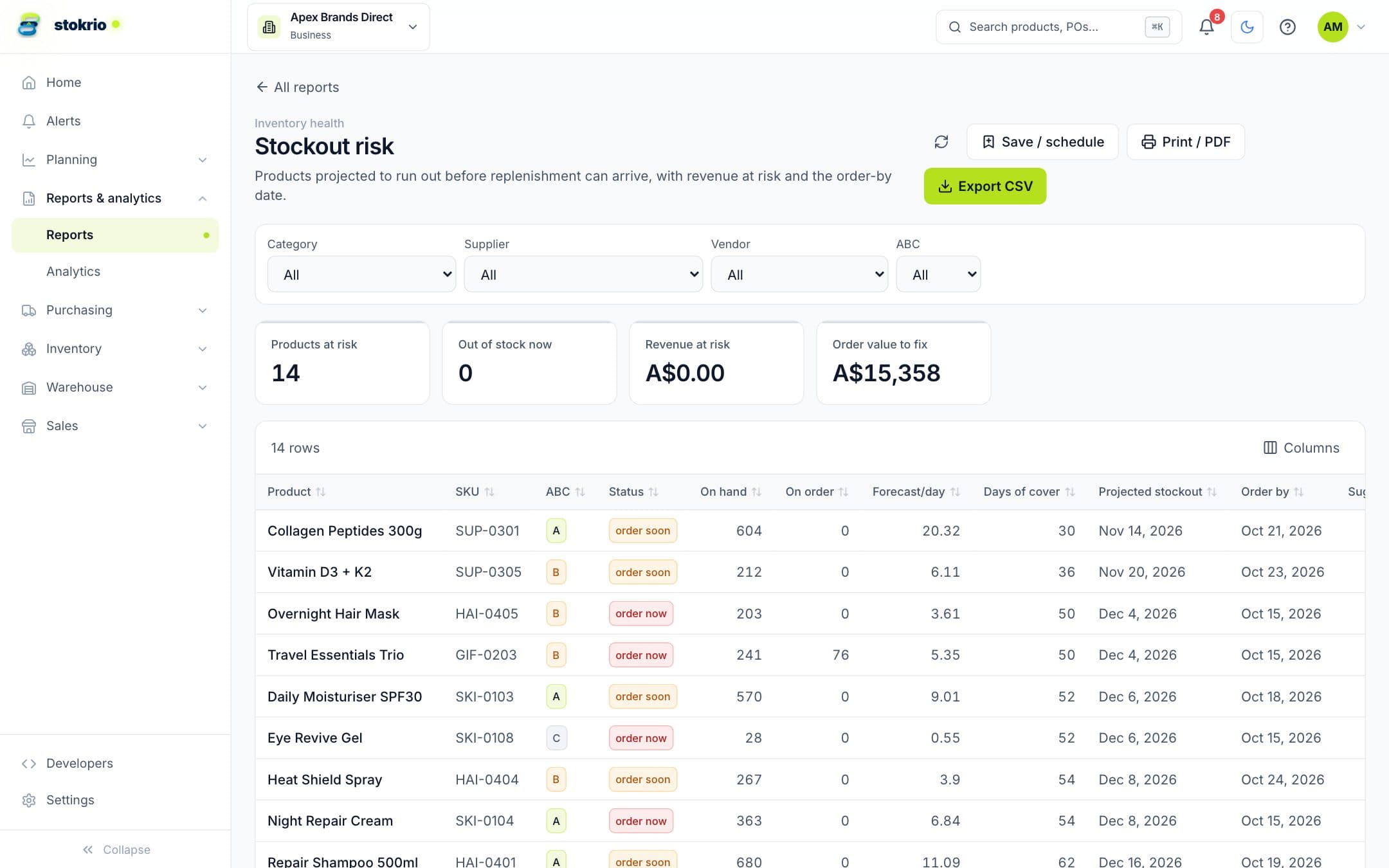1389x868 pixels.
Task: Click the Settings gear icon
Action: [29, 800]
